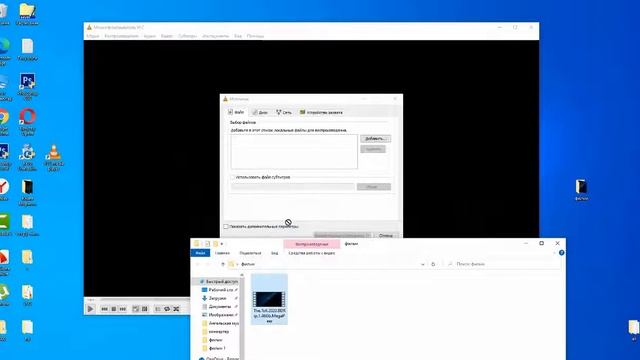
Task: Open the Аудио menu in VLC
Action: [x=150, y=36]
